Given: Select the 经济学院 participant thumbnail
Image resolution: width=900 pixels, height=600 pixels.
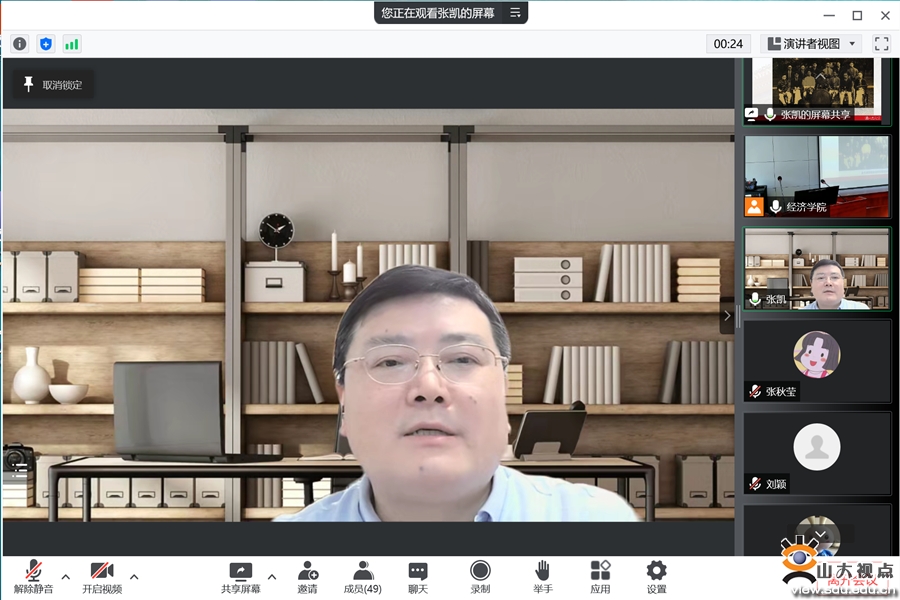Looking at the screenshot, I should (816, 176).
